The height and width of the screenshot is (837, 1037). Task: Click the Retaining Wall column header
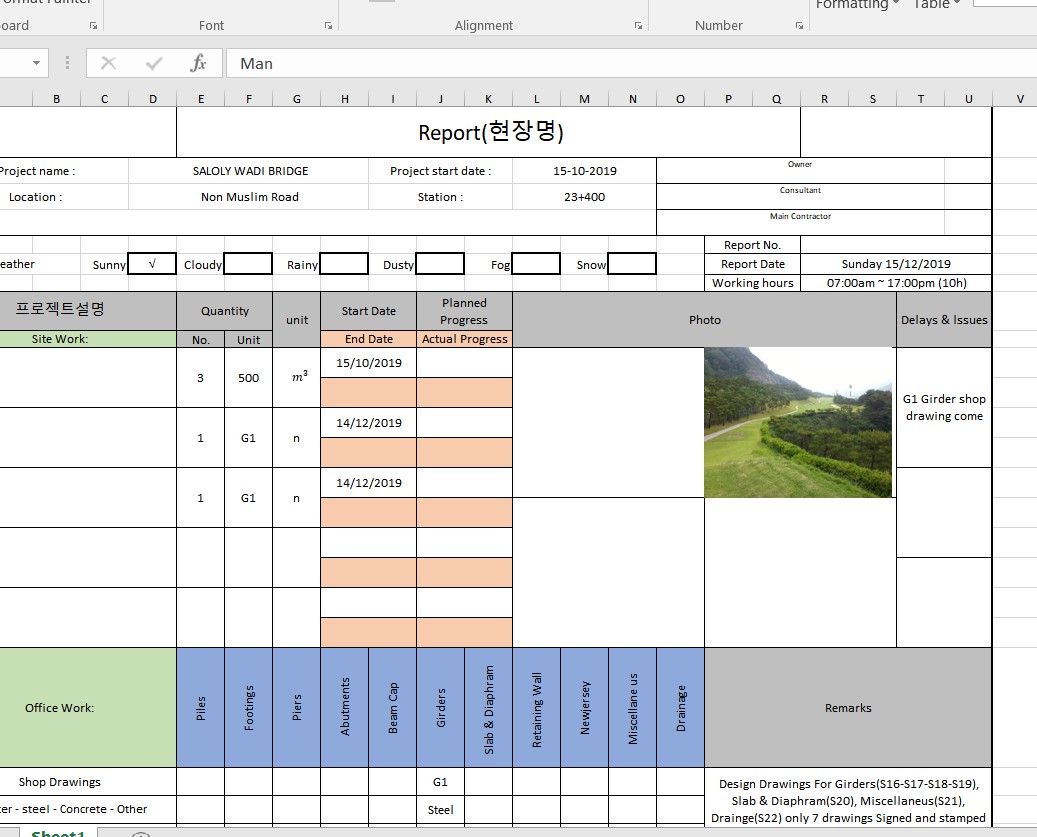536,707
